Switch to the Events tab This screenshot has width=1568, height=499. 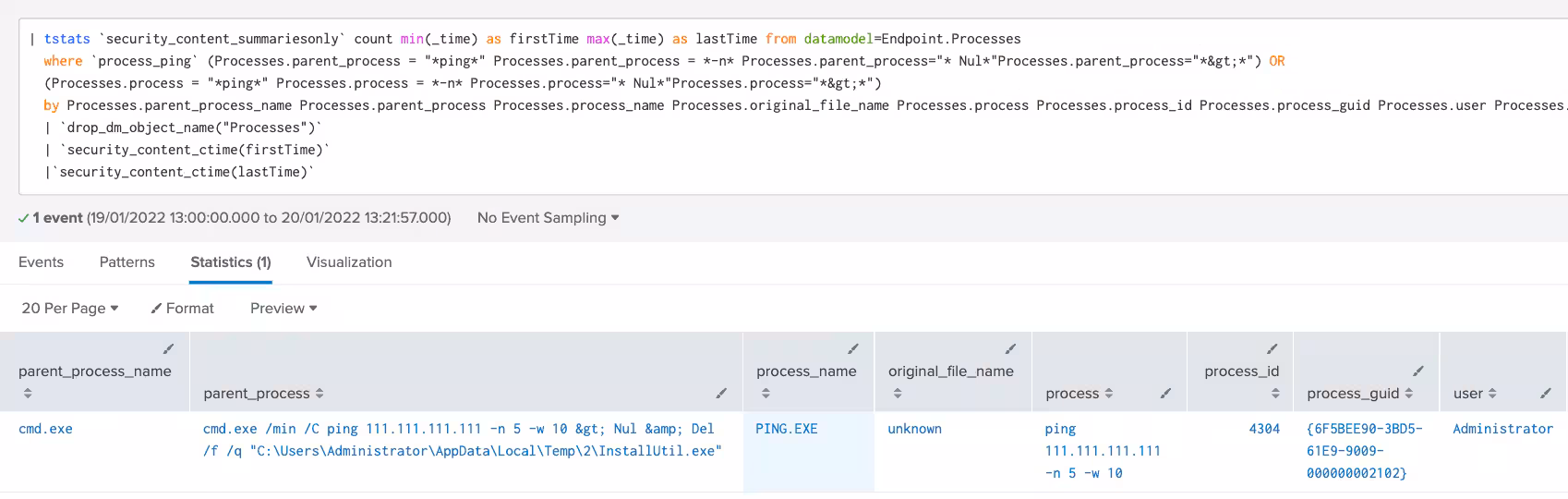pyautogui.click(x=42, y=262)
